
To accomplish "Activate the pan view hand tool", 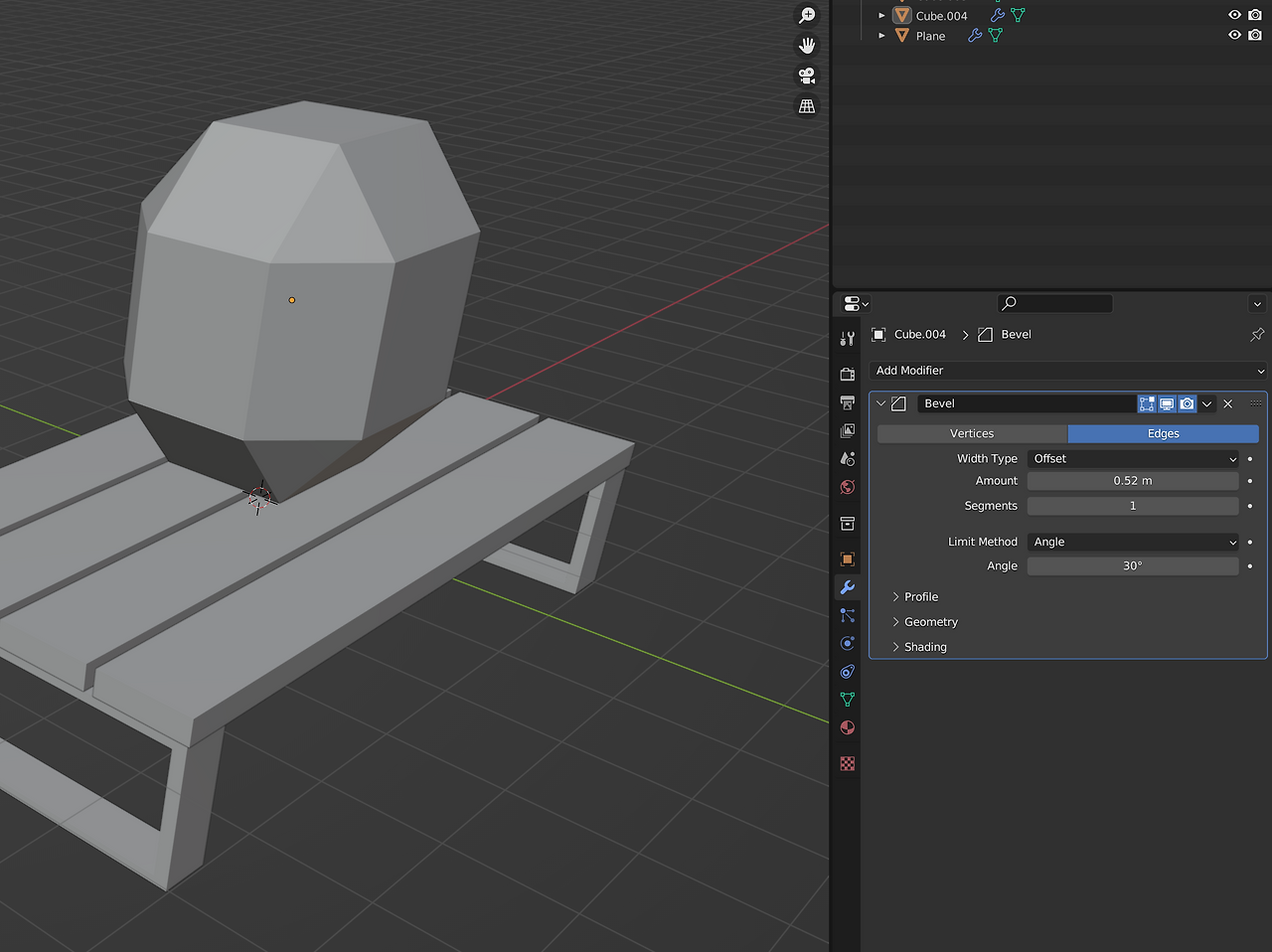I will tap(807, 45).
